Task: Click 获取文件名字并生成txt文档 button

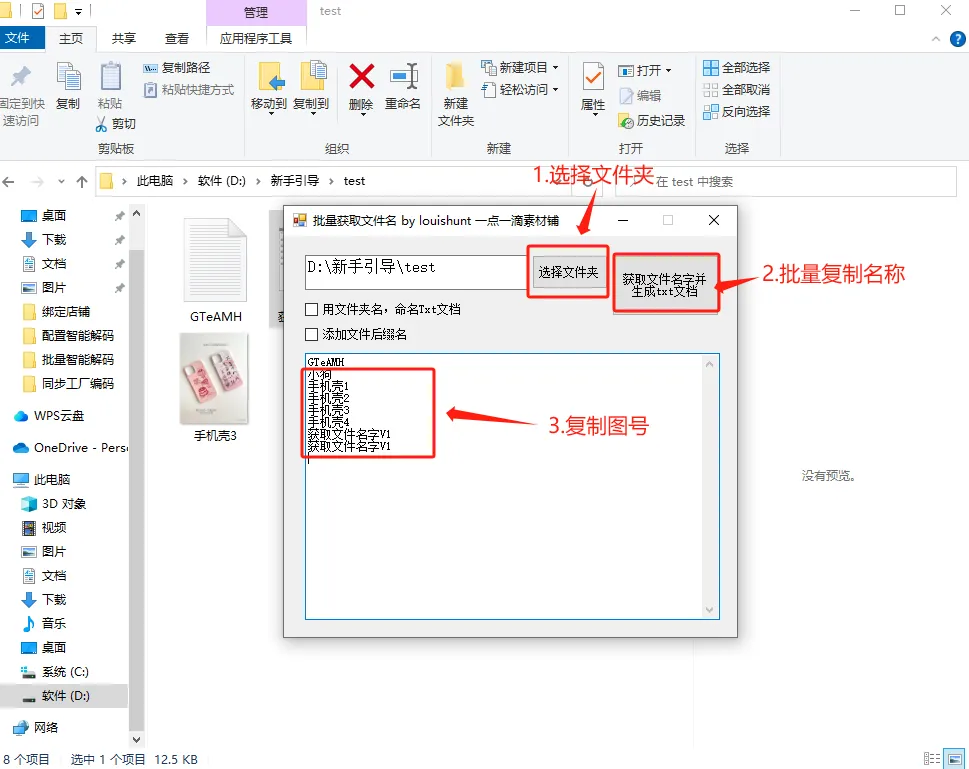Action: 665,284
